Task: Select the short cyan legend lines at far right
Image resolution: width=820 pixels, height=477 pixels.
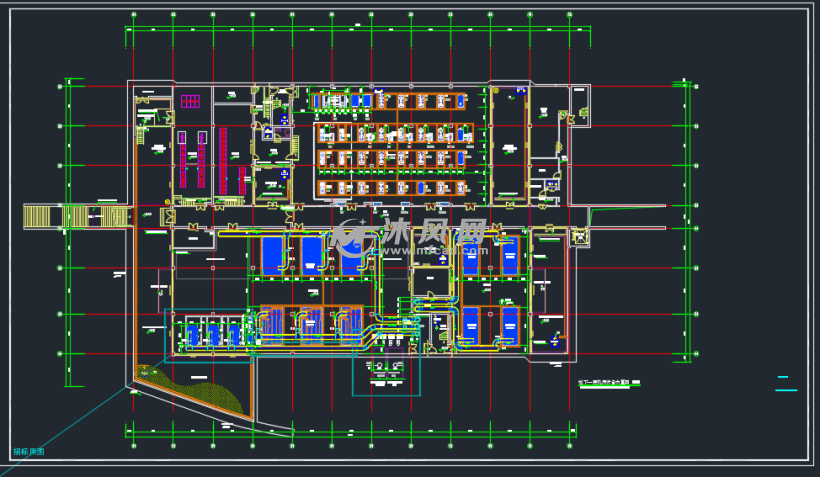Action: click(786, 384)
